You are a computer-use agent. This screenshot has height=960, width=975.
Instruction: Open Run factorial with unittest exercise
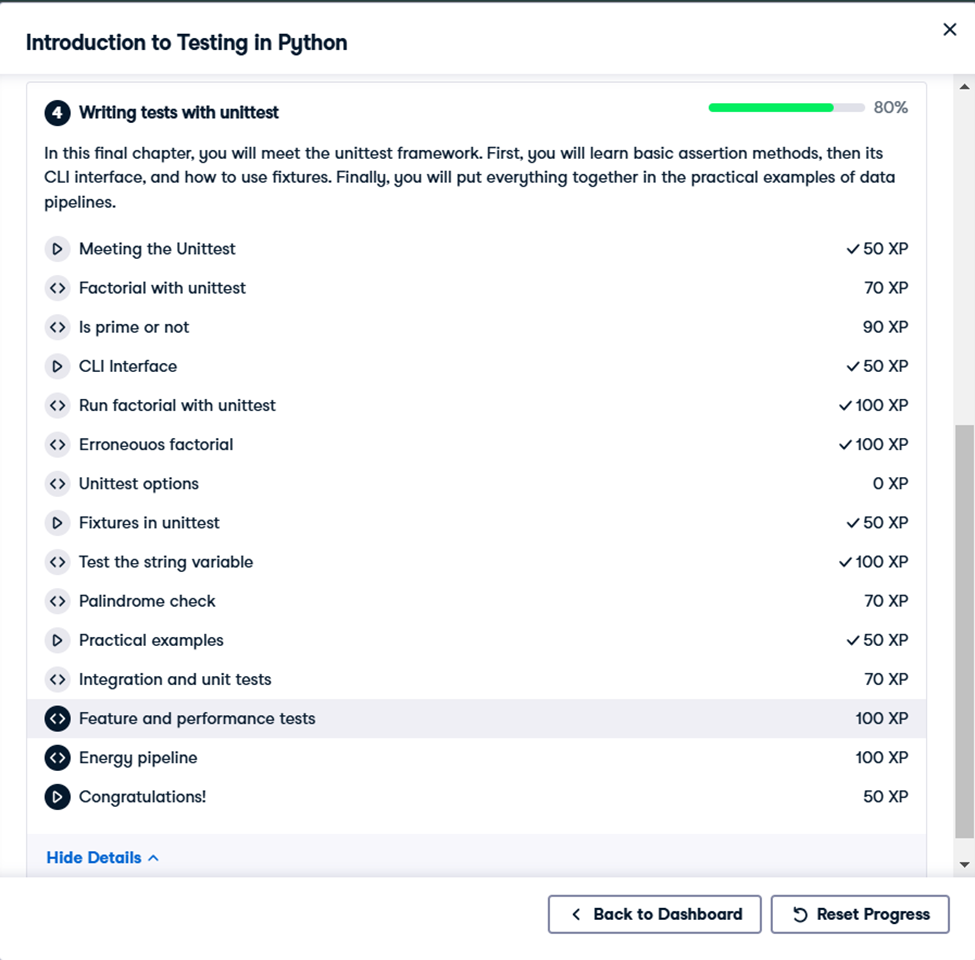(x=476, y=406)
